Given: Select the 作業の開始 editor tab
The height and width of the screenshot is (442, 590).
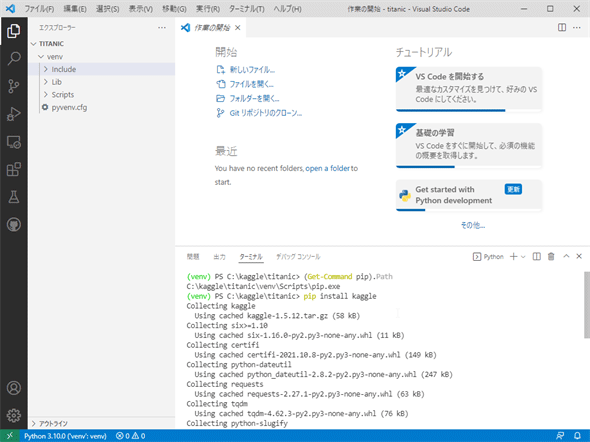Looking at the screenshot, I should point(211,27).
